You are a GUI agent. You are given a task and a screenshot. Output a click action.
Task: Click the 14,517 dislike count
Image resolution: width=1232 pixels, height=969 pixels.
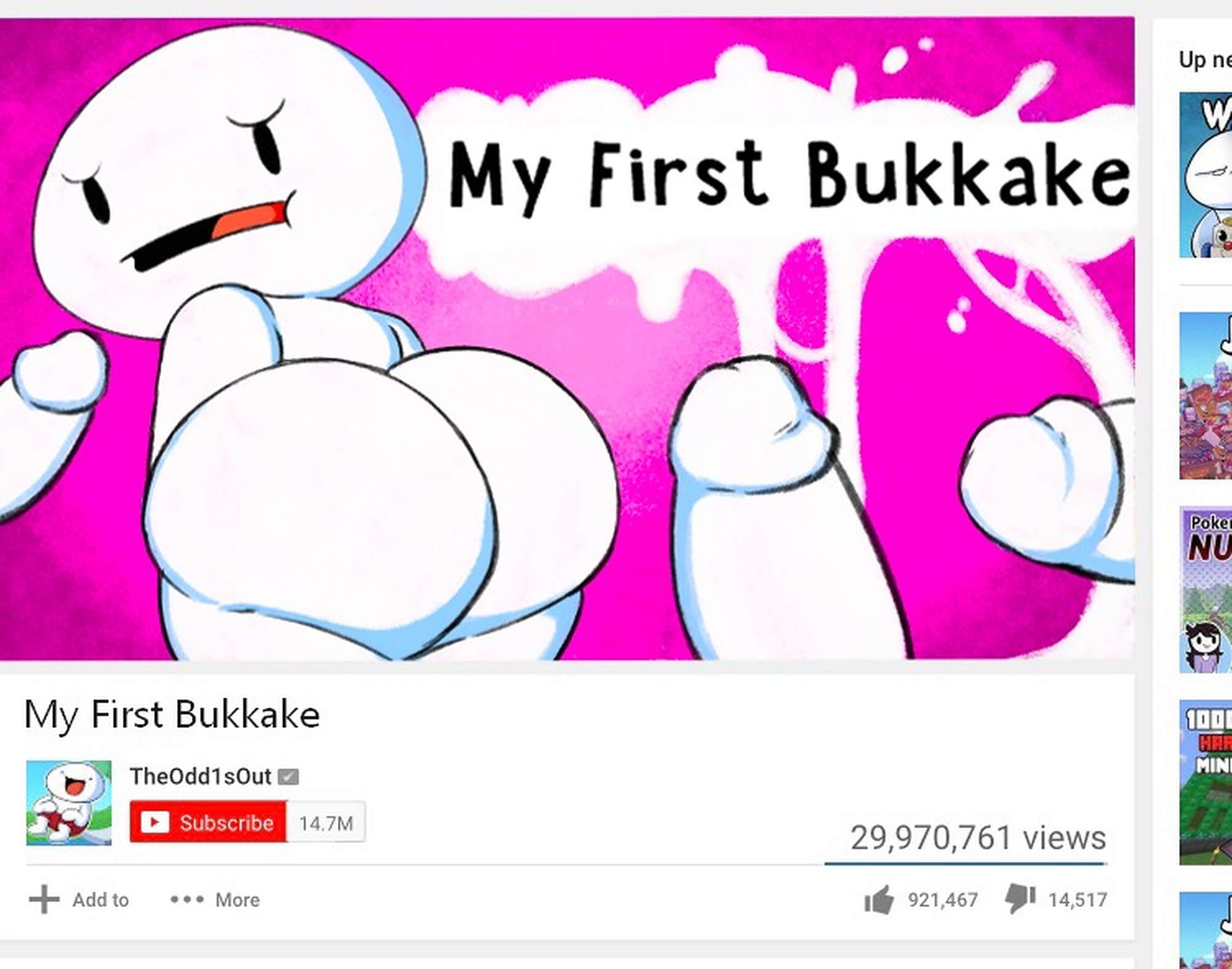pyautogui.click(x=1078, y=900)
